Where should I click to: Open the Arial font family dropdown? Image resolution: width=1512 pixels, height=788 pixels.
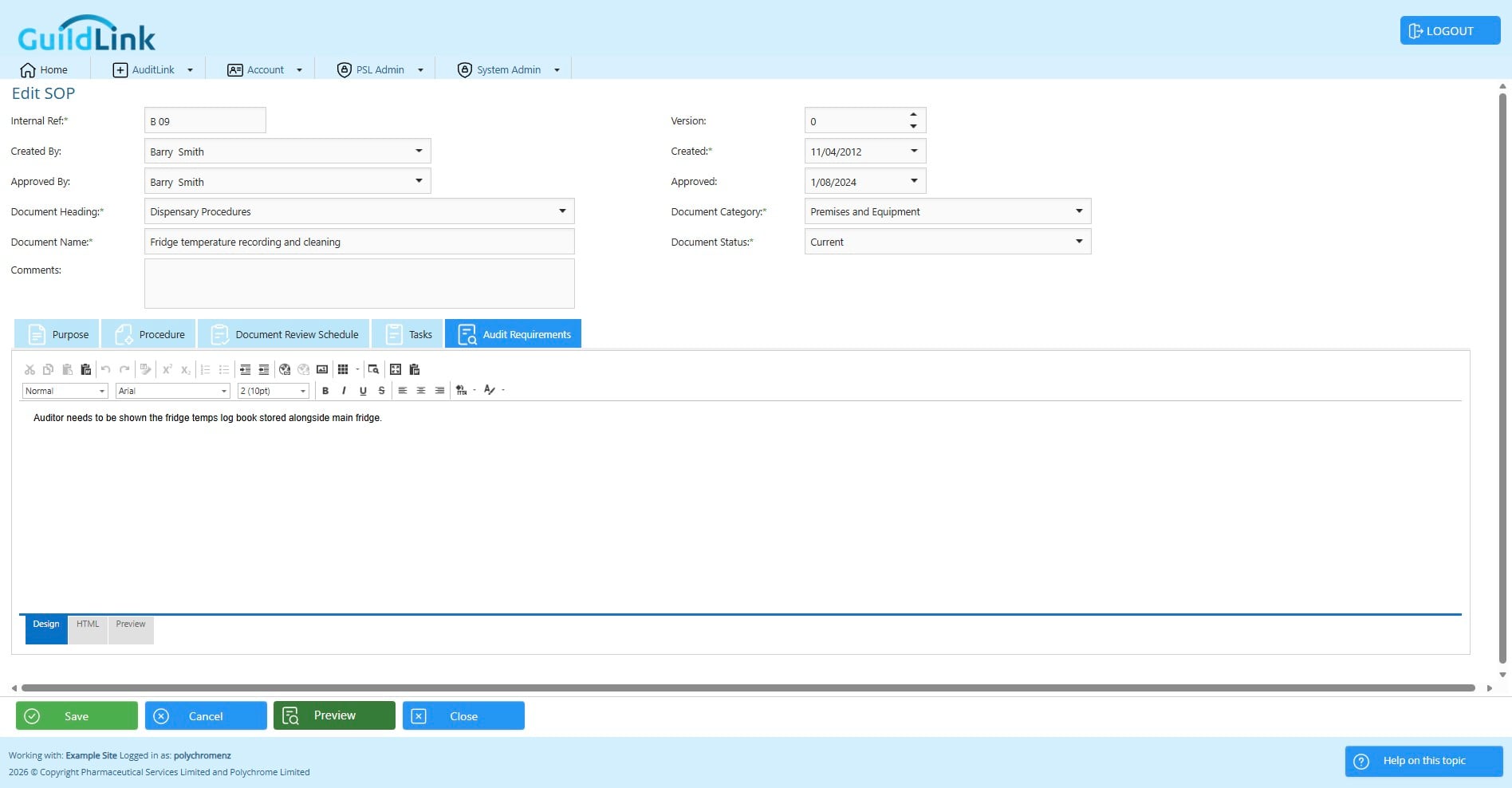coord(224,391)
